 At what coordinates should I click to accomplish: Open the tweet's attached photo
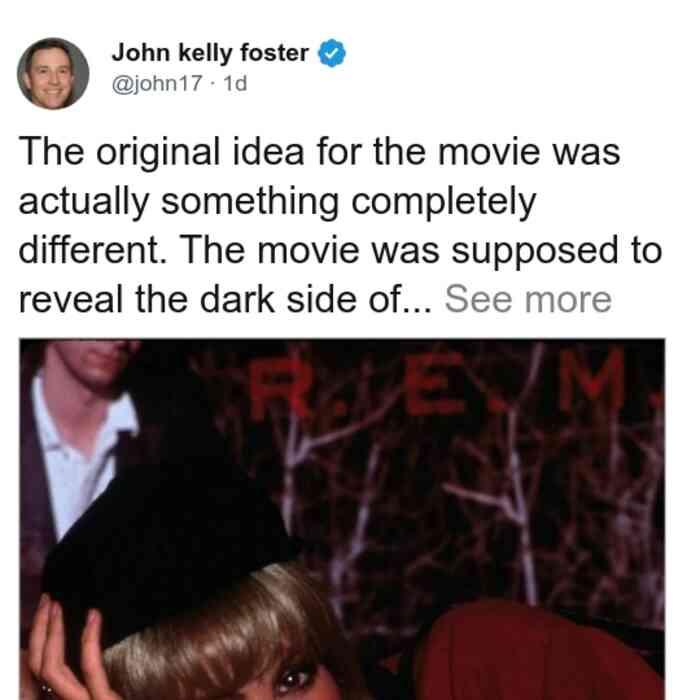[342, 519]
